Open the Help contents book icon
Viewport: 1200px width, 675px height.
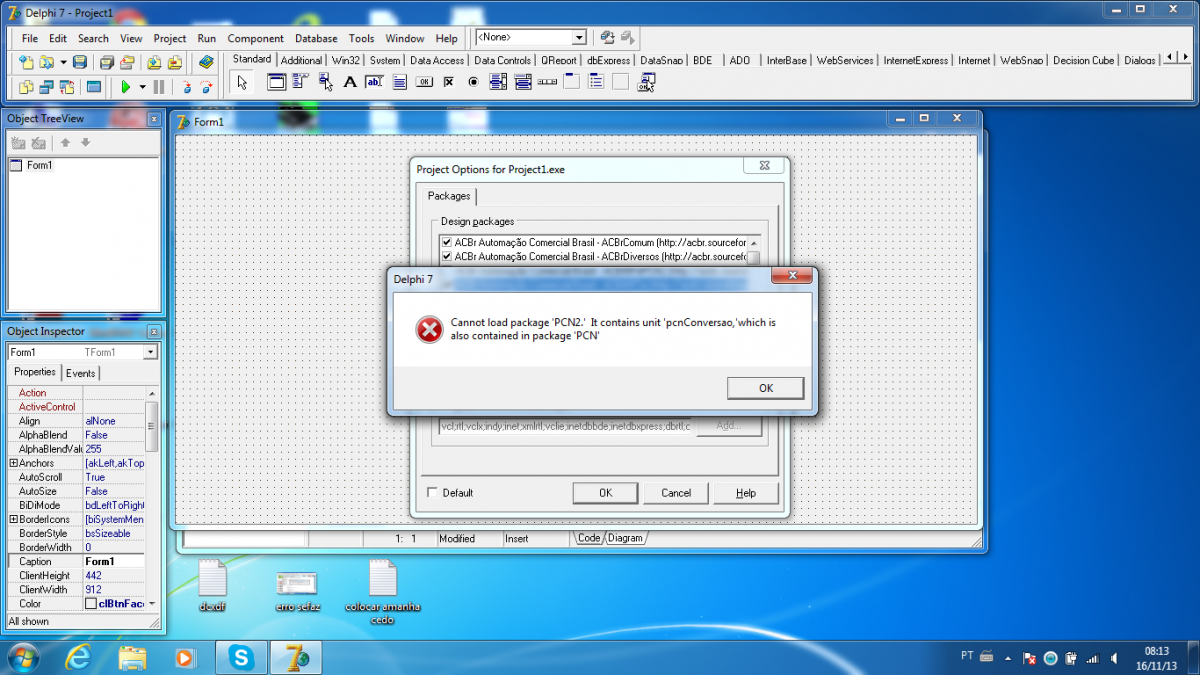tap(206, 62)
